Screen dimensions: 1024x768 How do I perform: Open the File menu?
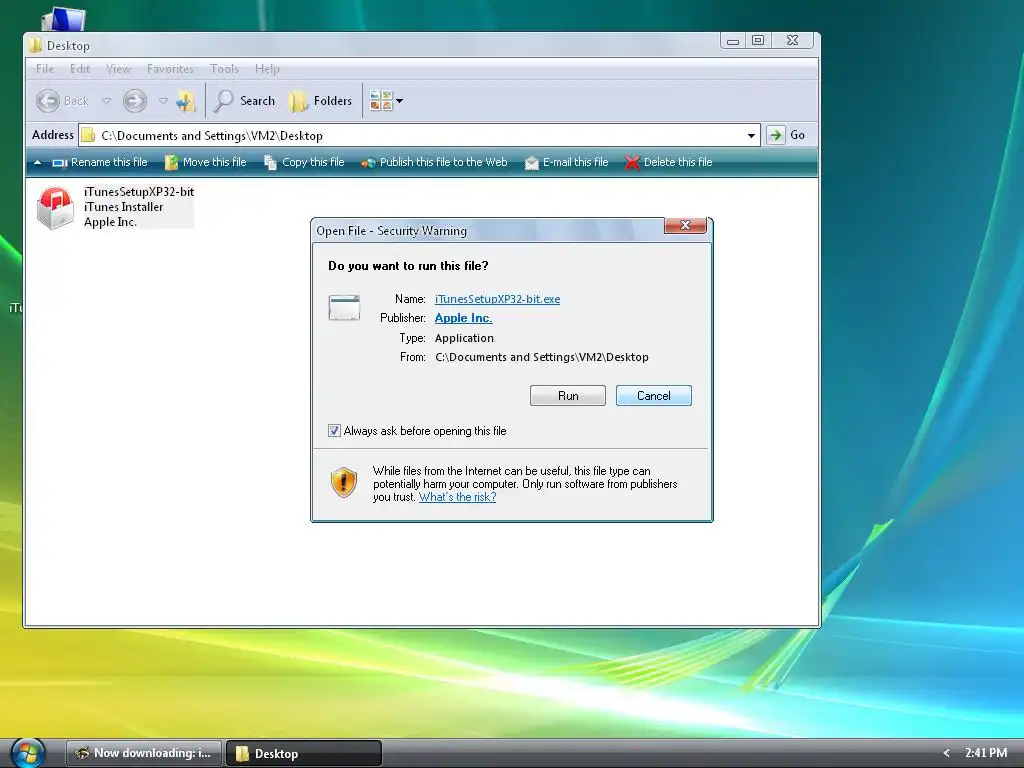[45, 69]
